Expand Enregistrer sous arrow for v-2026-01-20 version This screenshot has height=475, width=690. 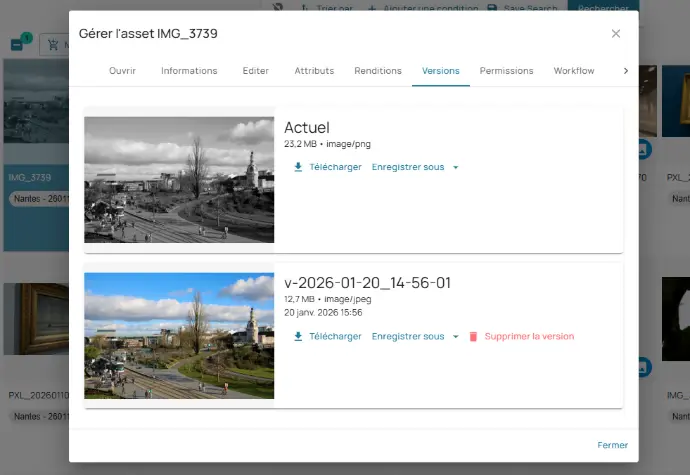pyautogui.click(x=456, y=337)
